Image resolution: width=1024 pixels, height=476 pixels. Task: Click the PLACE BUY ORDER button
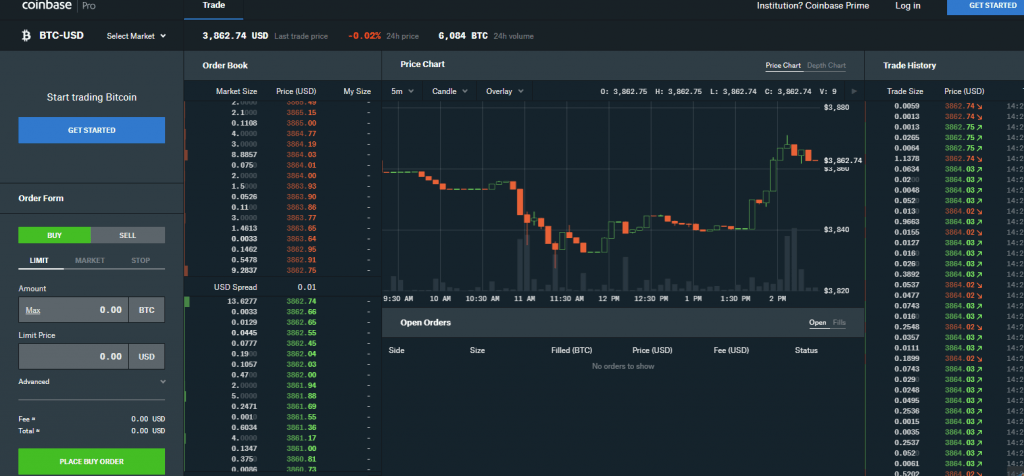[91, 462]
